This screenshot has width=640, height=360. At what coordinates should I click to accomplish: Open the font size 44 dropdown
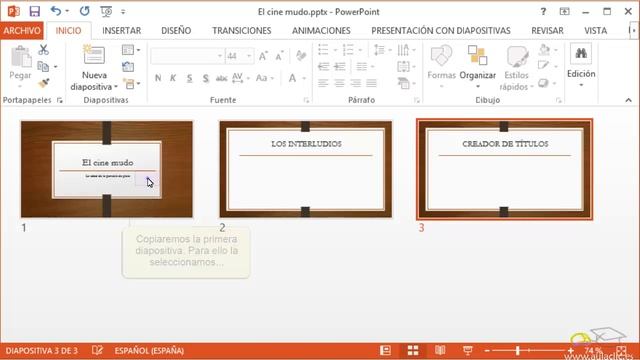tap(249, 56)
